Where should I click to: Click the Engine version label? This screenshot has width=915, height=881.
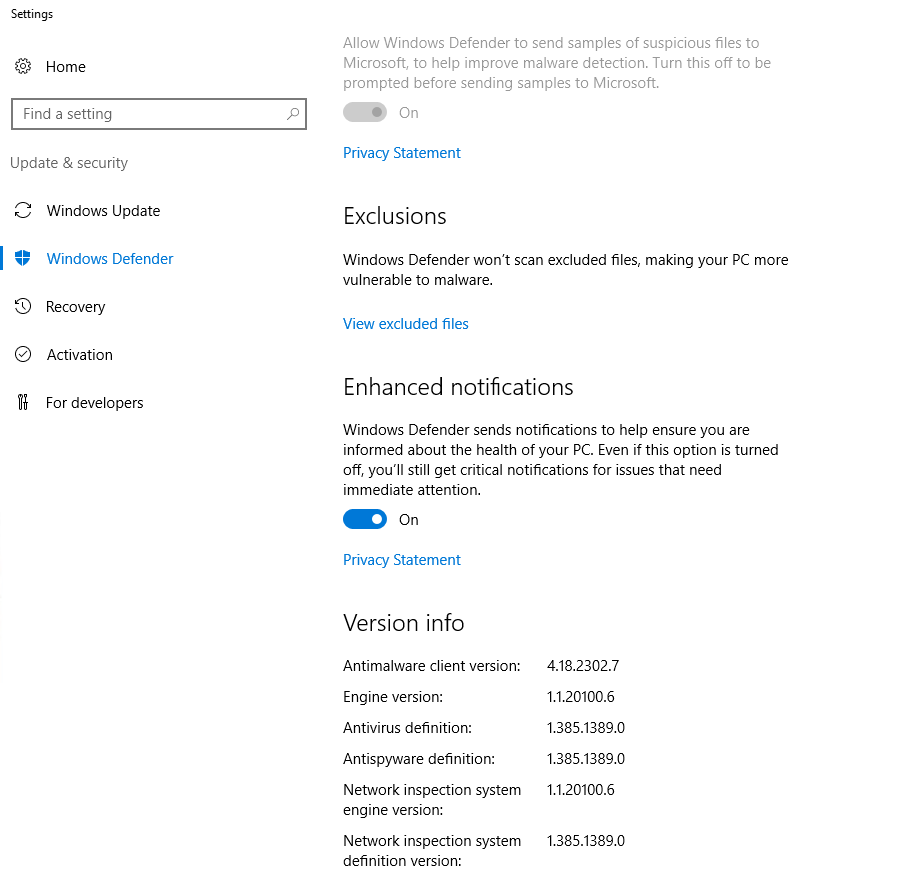pyautogui.click(x=393, y=697)
